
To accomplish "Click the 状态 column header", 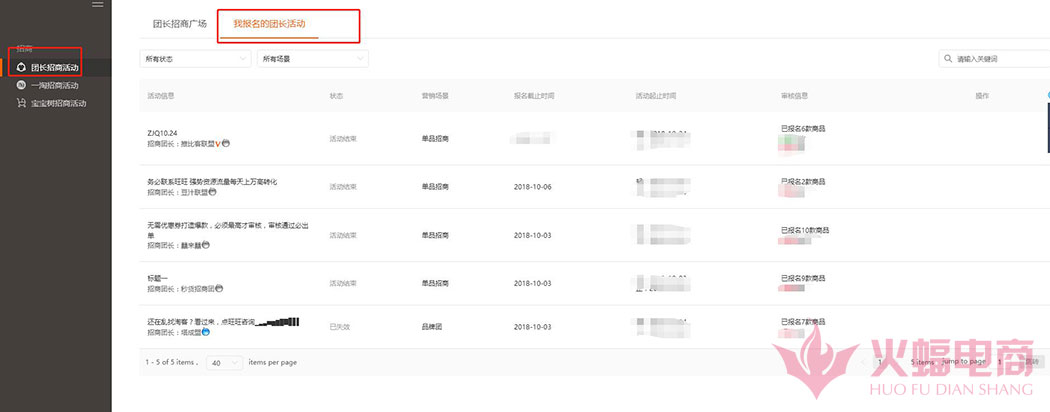I will [x=336, y=96].
